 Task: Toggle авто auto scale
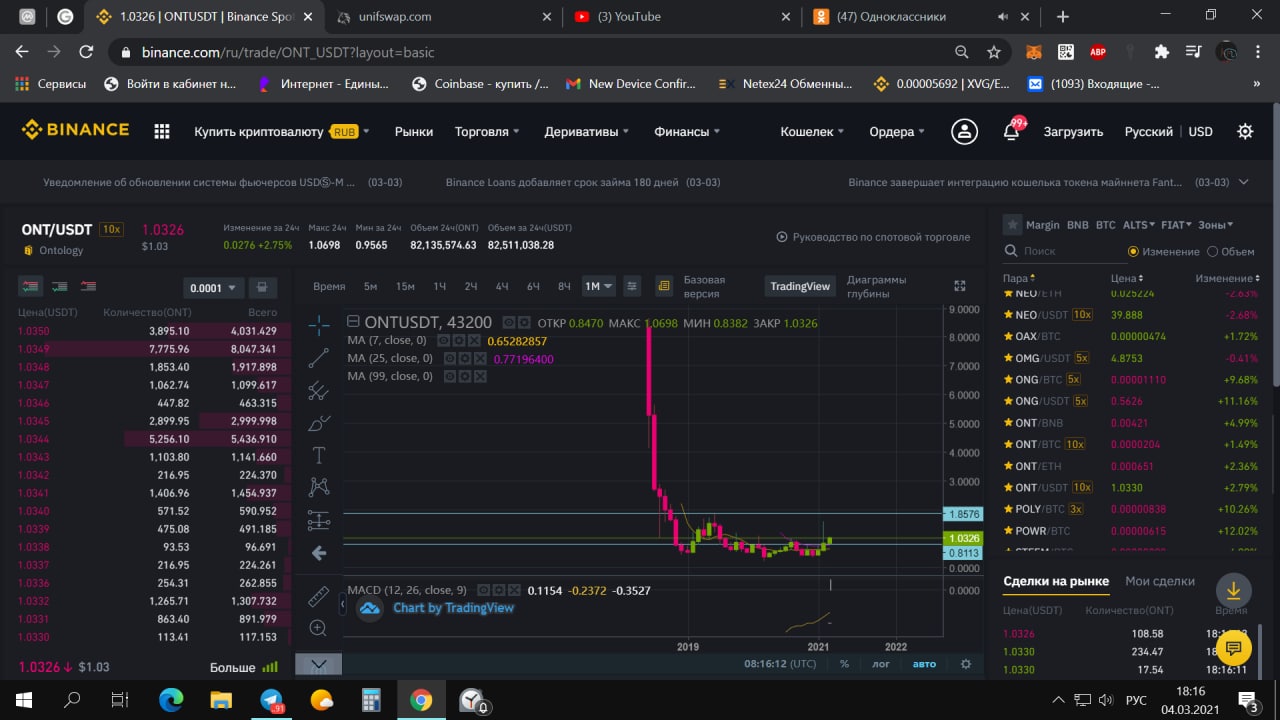click(x=924, y=663)
